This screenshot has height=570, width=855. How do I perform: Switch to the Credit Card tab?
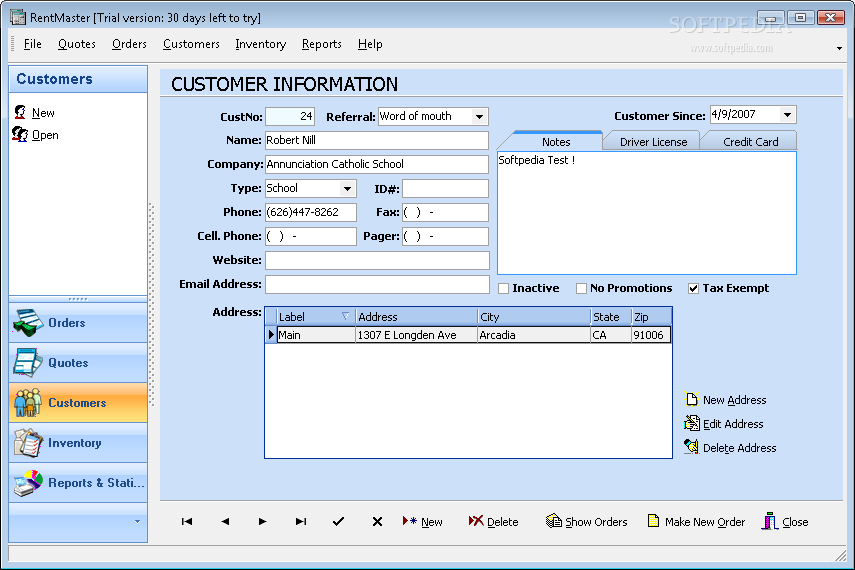pos(750,142)
